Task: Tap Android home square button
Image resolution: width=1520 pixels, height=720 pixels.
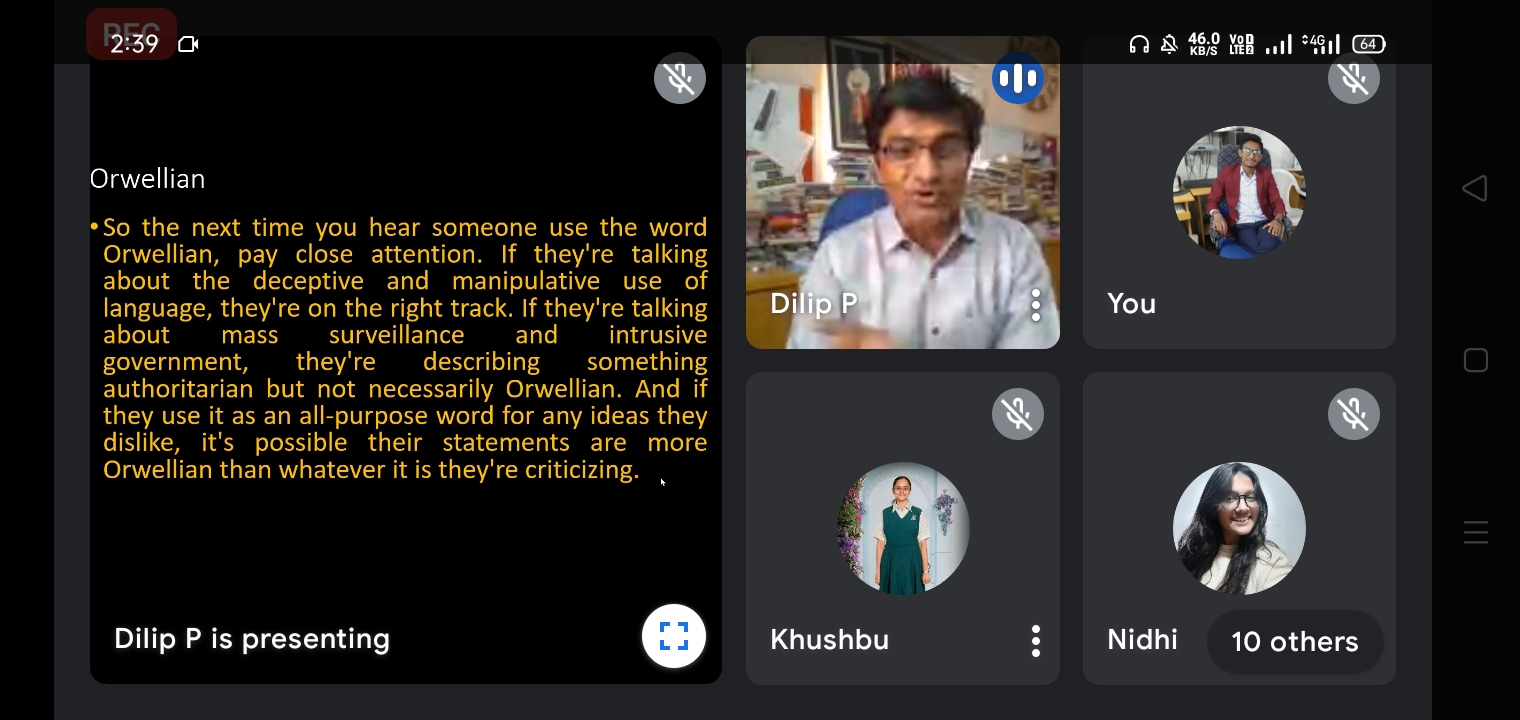Action: [1476, 360]
